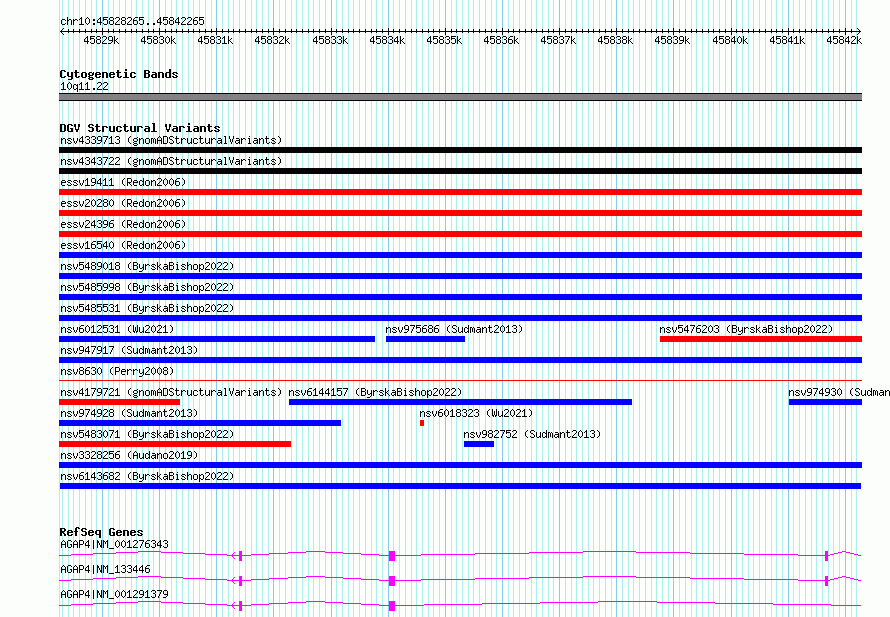Image resolution: width=890 pixels, height=617 pixels.
Task: Select the AGAP4|NM_133446 transcript label
Action: (x=105, y=569)
